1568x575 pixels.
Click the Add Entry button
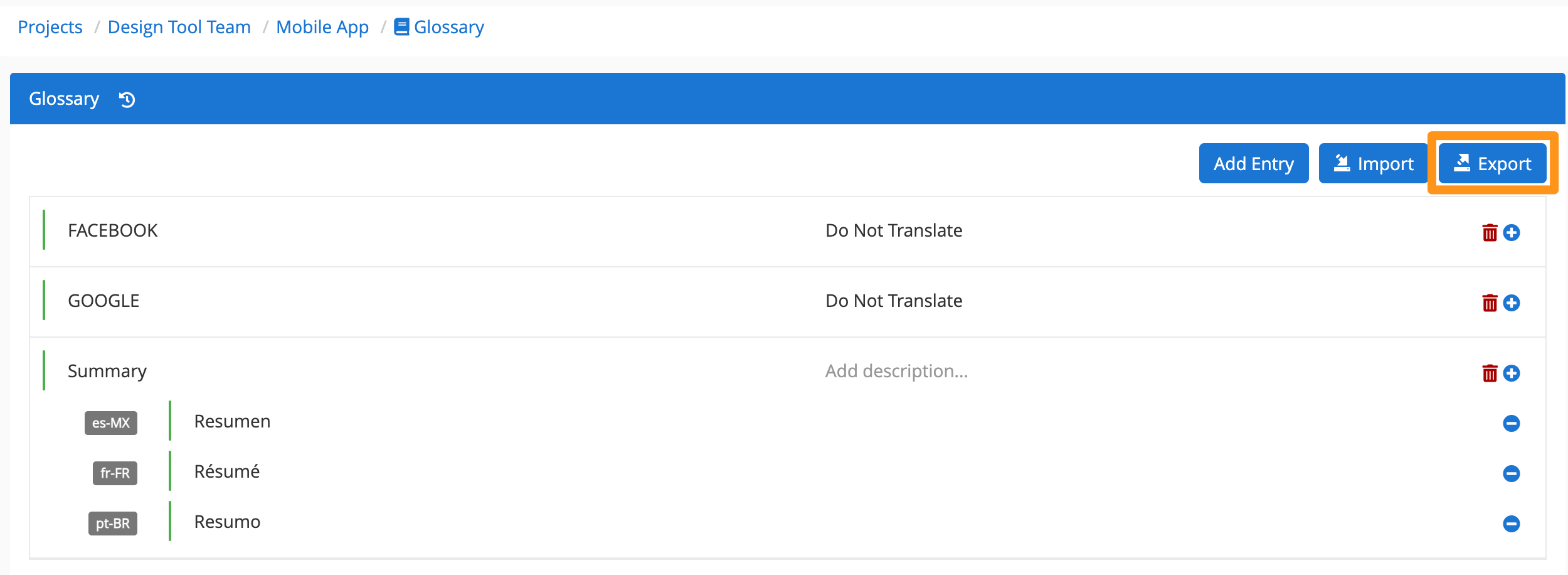point(1253,164)
